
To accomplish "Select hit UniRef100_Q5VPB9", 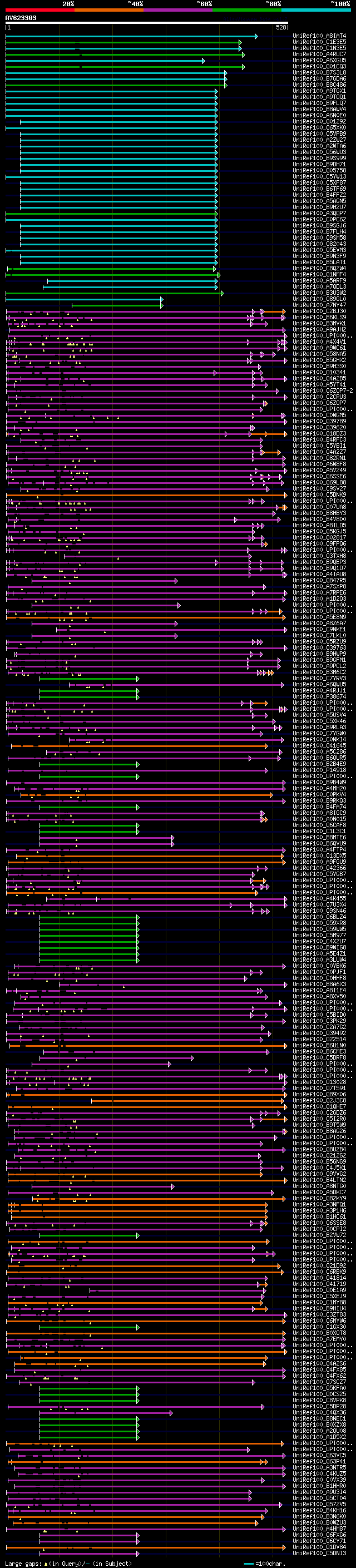I will coord(319,134).
